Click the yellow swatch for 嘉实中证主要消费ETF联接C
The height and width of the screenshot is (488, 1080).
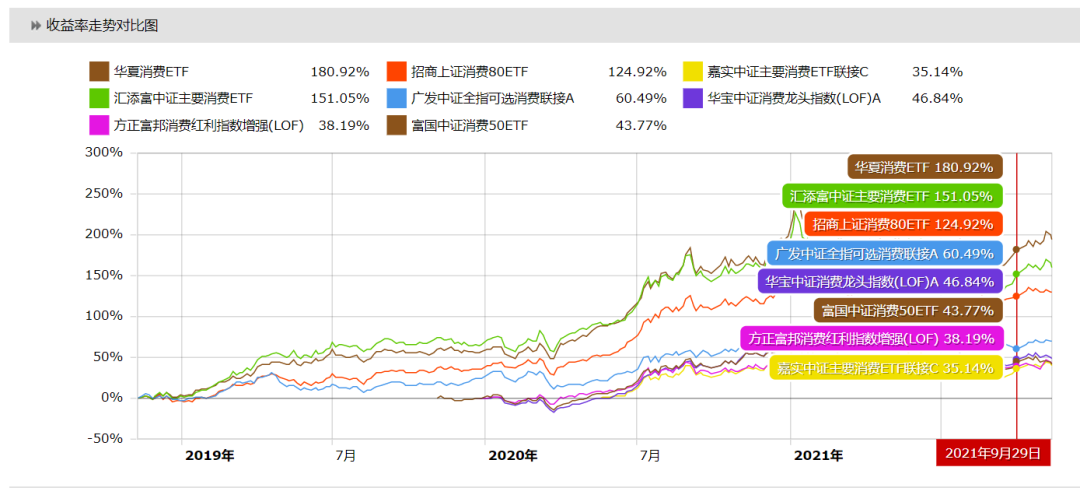[692, 72]
